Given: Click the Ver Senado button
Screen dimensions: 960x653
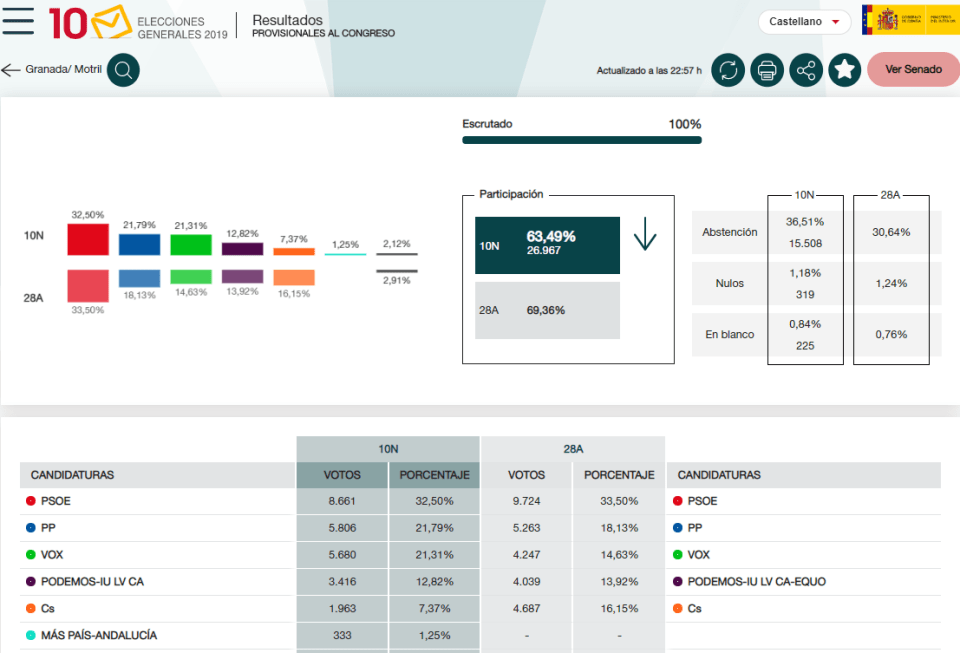Looking at the screenshot, I should pos(911,70).
